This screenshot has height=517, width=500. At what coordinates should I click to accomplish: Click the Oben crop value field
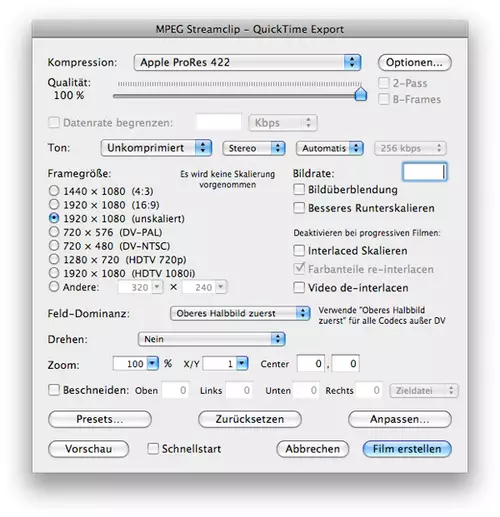pos(176,390)
